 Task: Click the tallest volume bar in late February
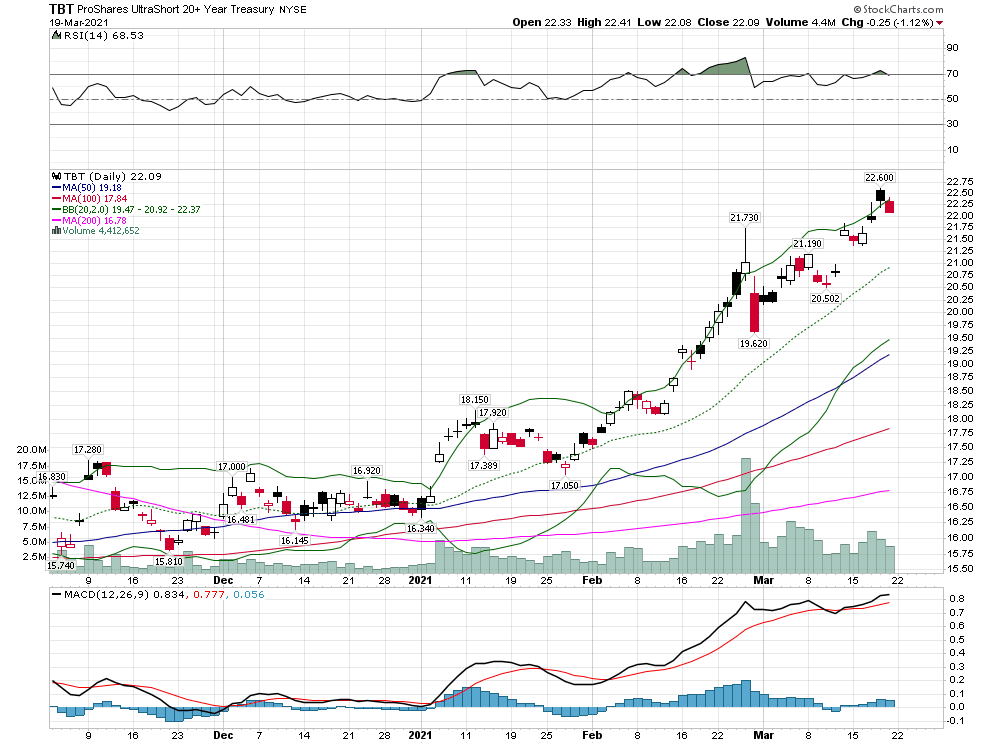[745, 515]
